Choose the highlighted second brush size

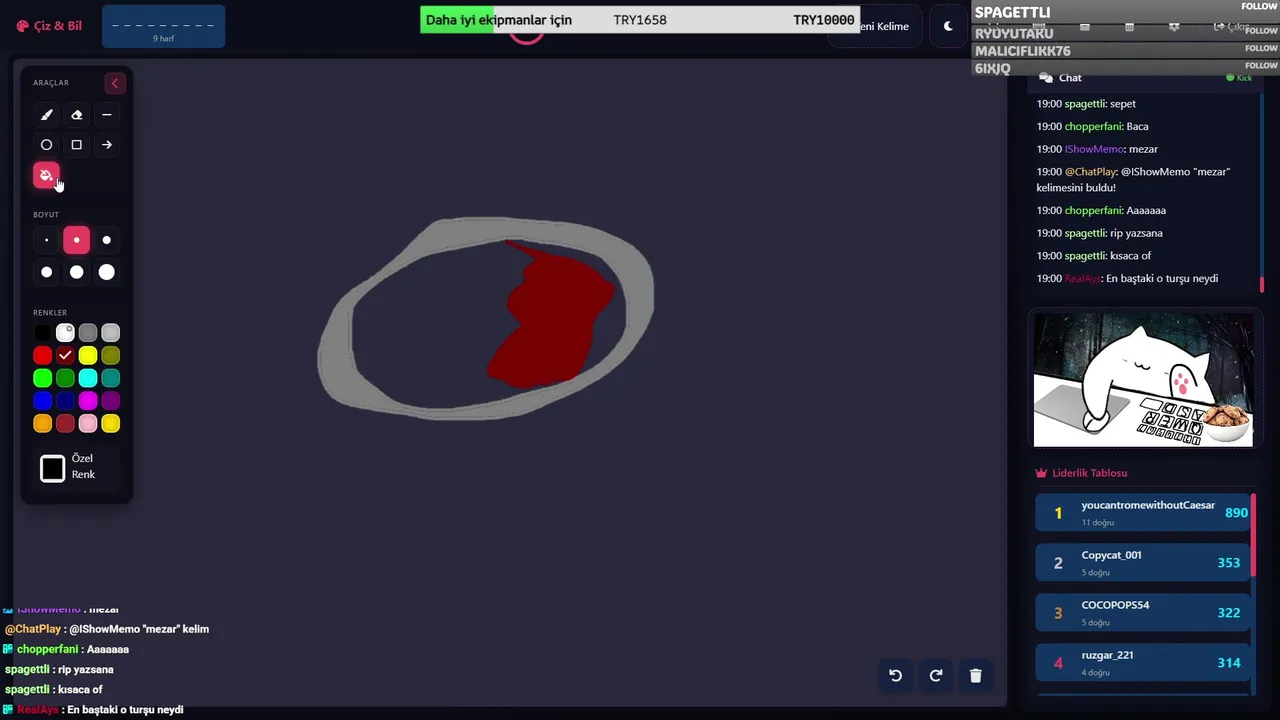76,240
